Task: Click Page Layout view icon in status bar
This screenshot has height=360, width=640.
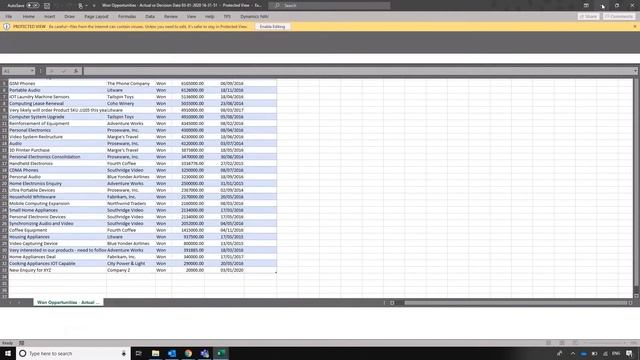Action: point(562,343)
